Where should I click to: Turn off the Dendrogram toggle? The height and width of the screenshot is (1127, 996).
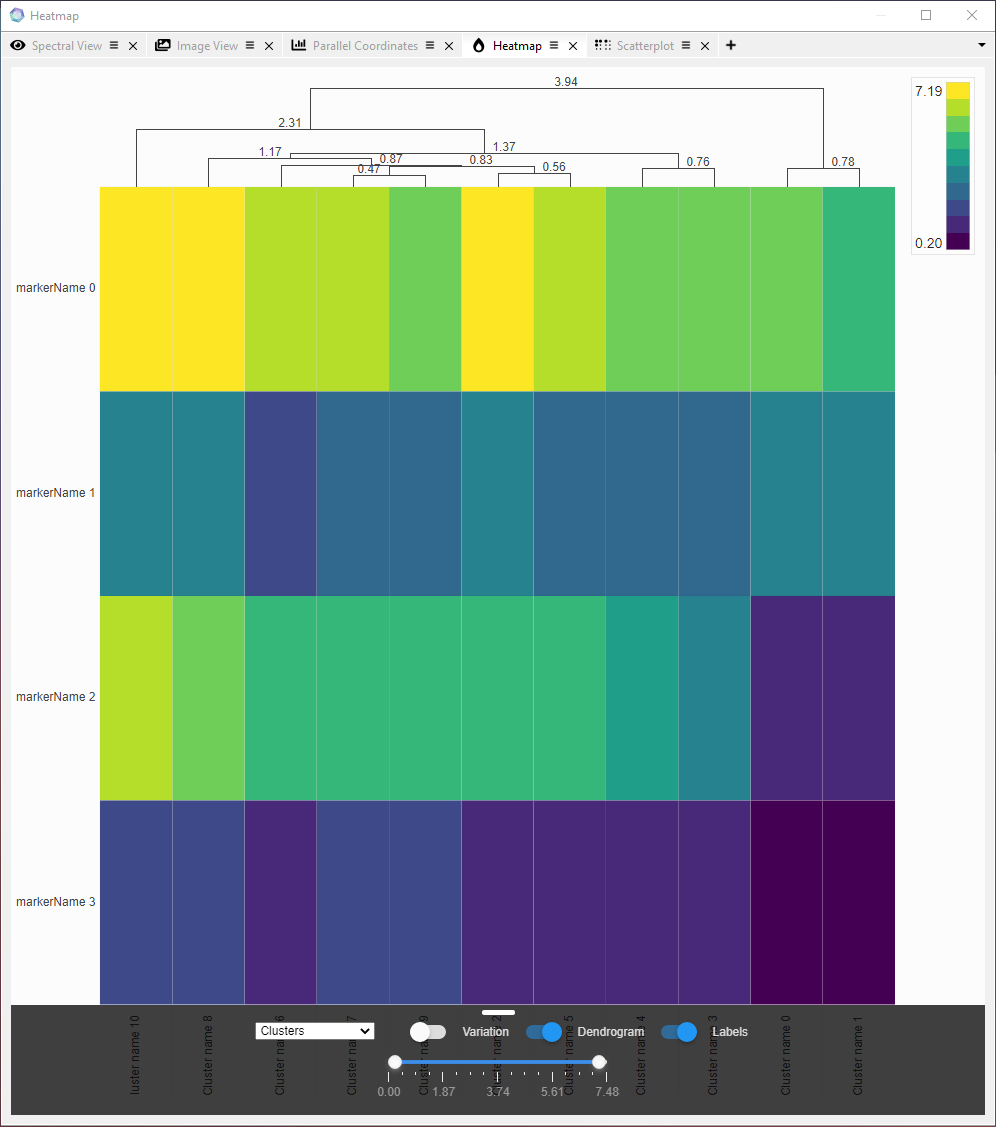544,1032
